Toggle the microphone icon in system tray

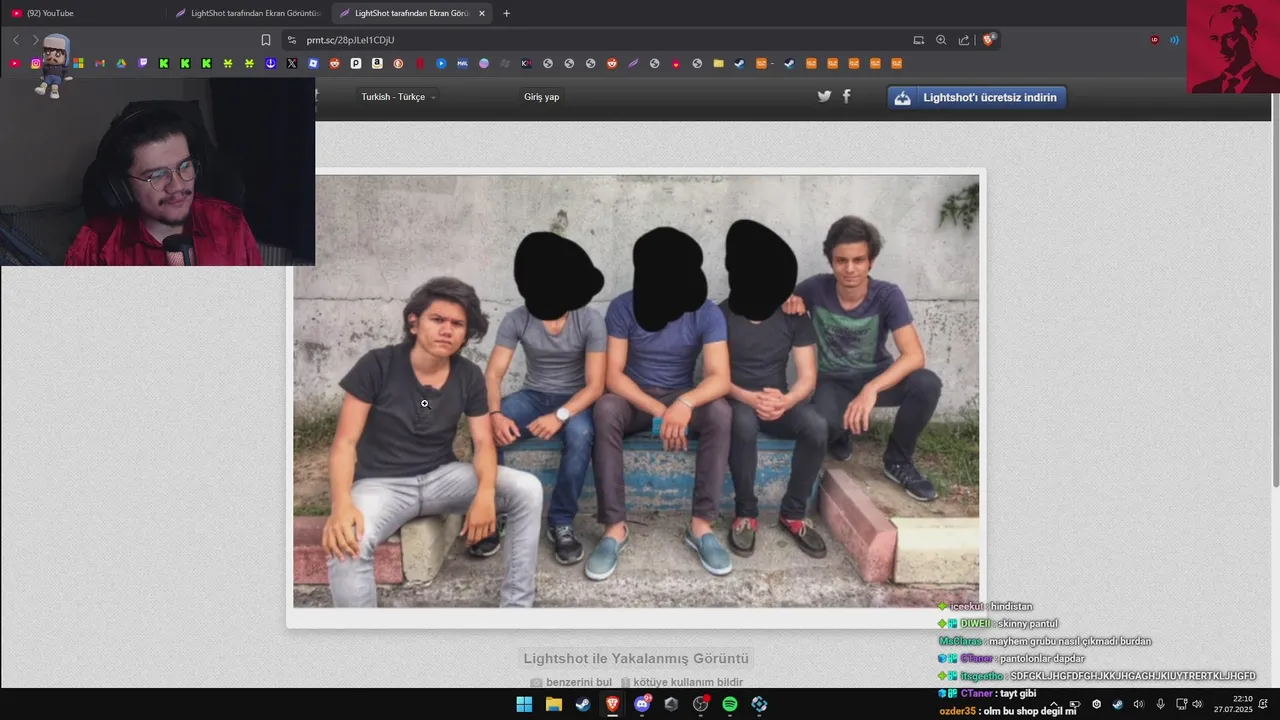[1160, 704]
